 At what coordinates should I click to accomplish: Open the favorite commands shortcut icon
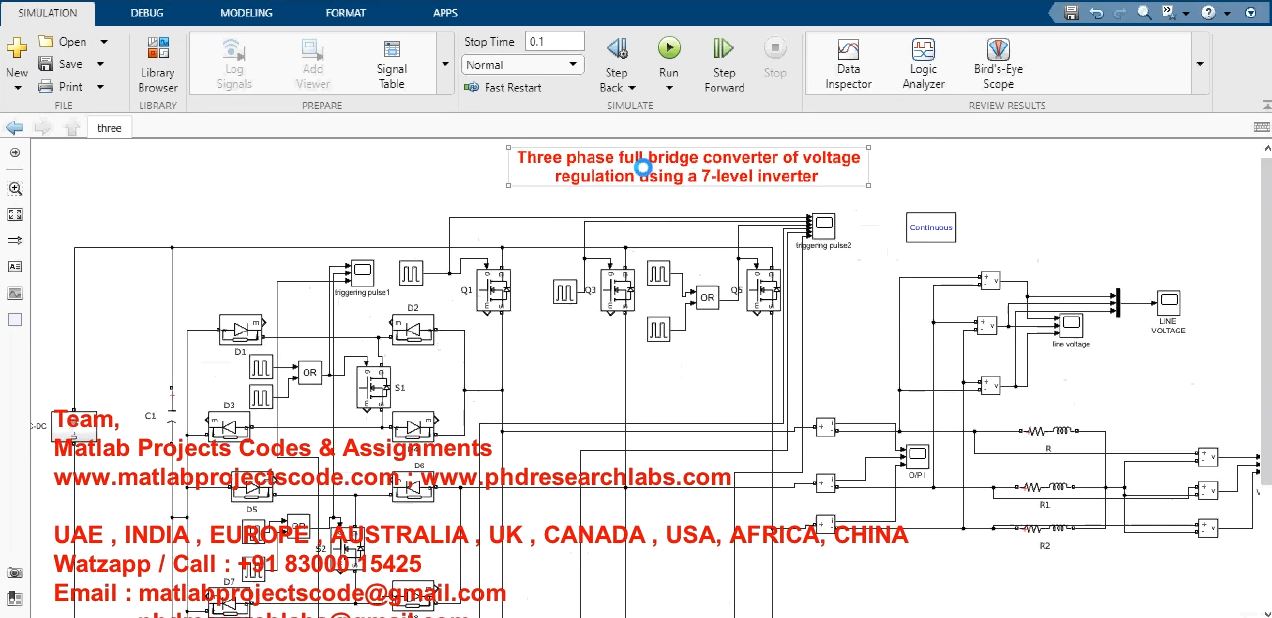pyautogui.click(x=1168, y=13)
